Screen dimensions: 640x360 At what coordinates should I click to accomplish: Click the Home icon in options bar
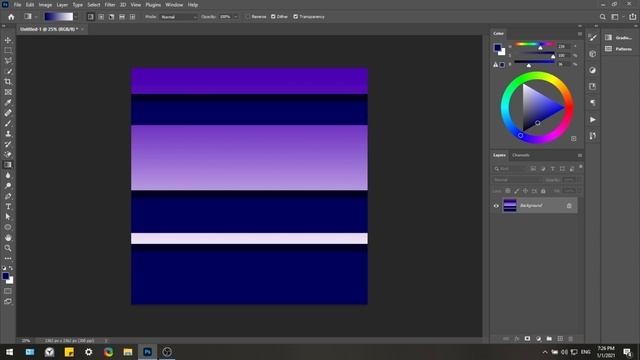(x=11, y=17)
